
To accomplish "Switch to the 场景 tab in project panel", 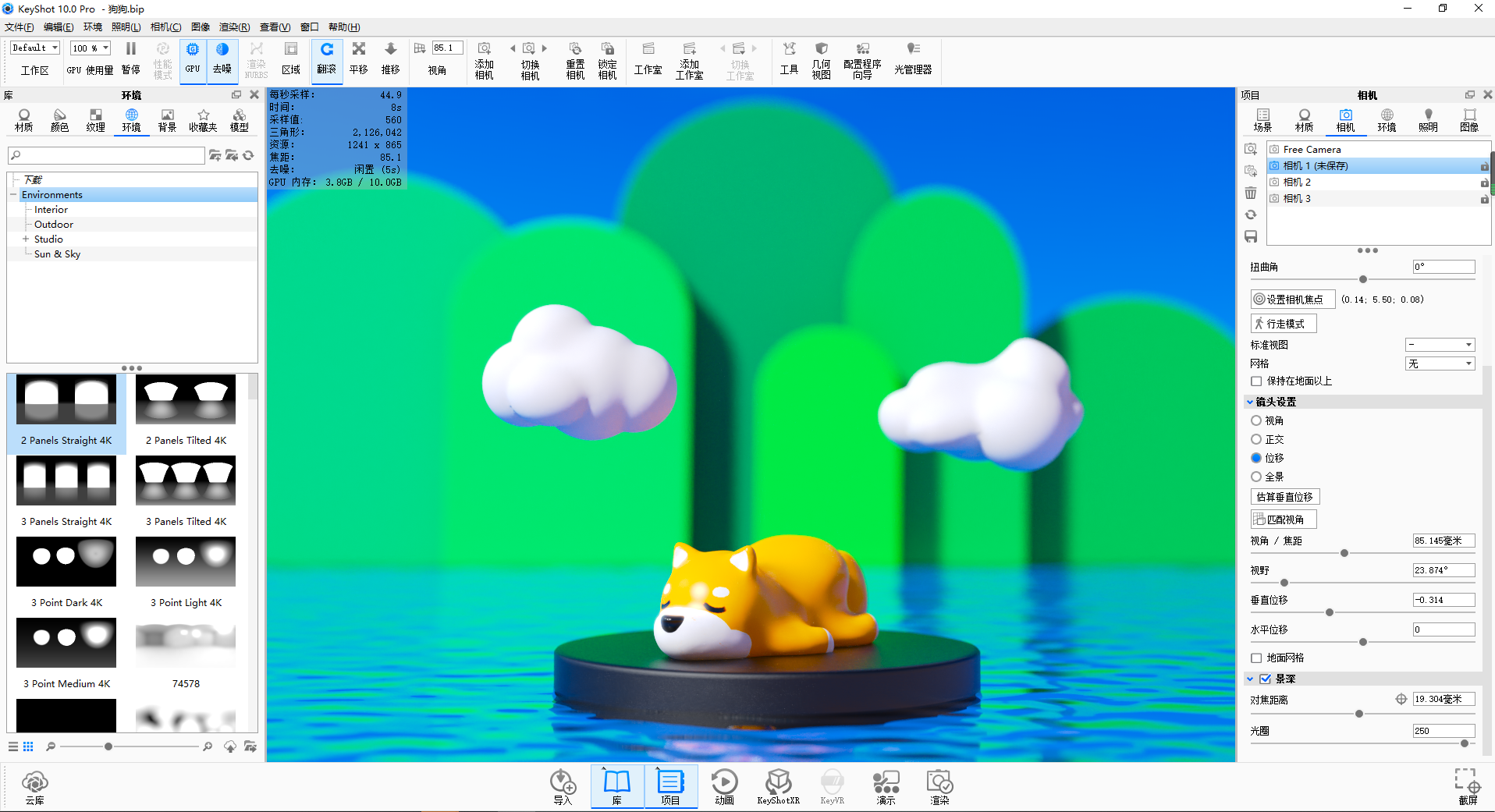I will 1261,120.
